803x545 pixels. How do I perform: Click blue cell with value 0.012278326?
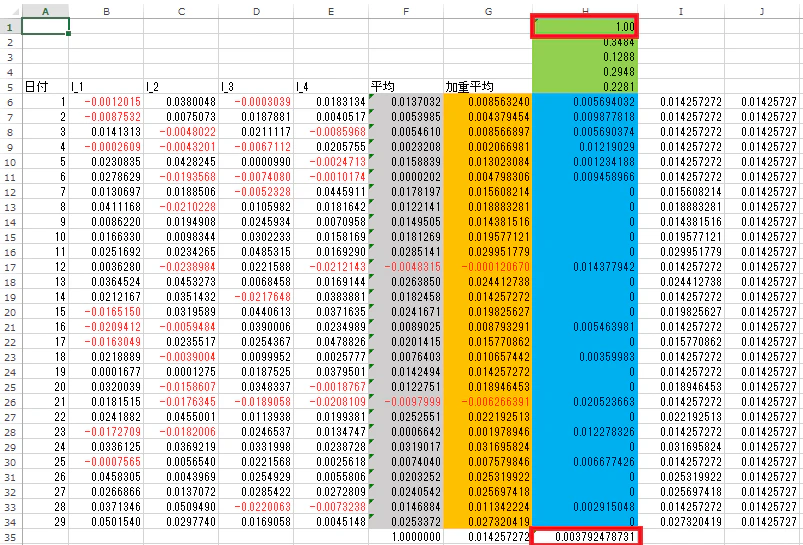point(585,432)
